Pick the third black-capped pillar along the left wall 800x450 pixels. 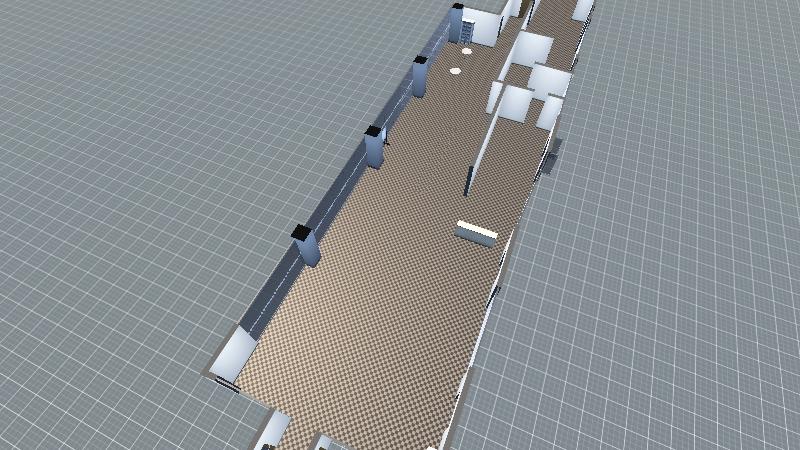pos(420,77)
